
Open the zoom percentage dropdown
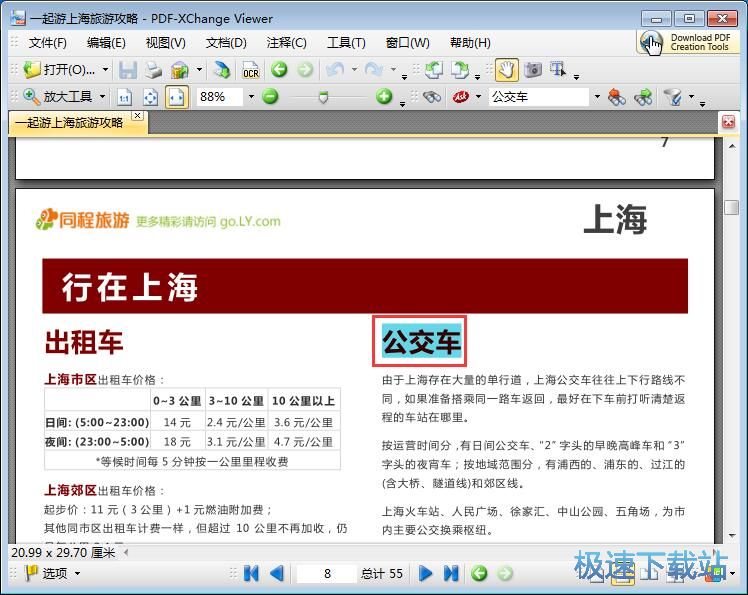tap(251, 97)
